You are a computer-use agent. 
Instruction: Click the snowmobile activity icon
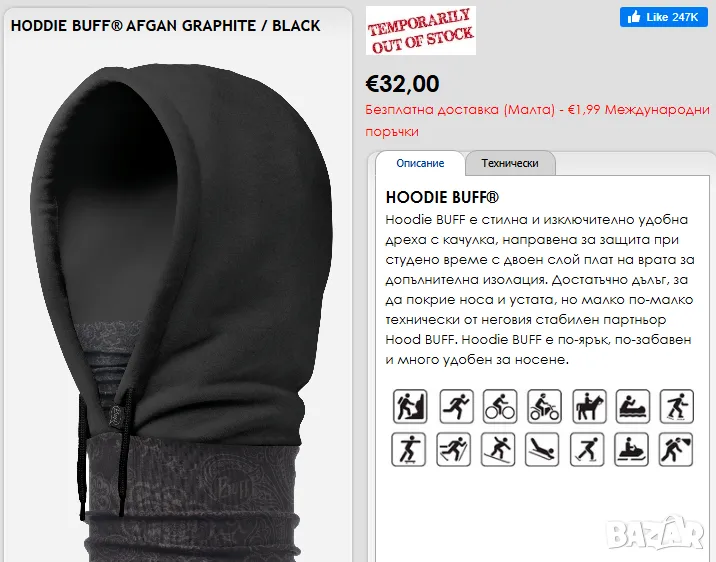coord(631,449)
